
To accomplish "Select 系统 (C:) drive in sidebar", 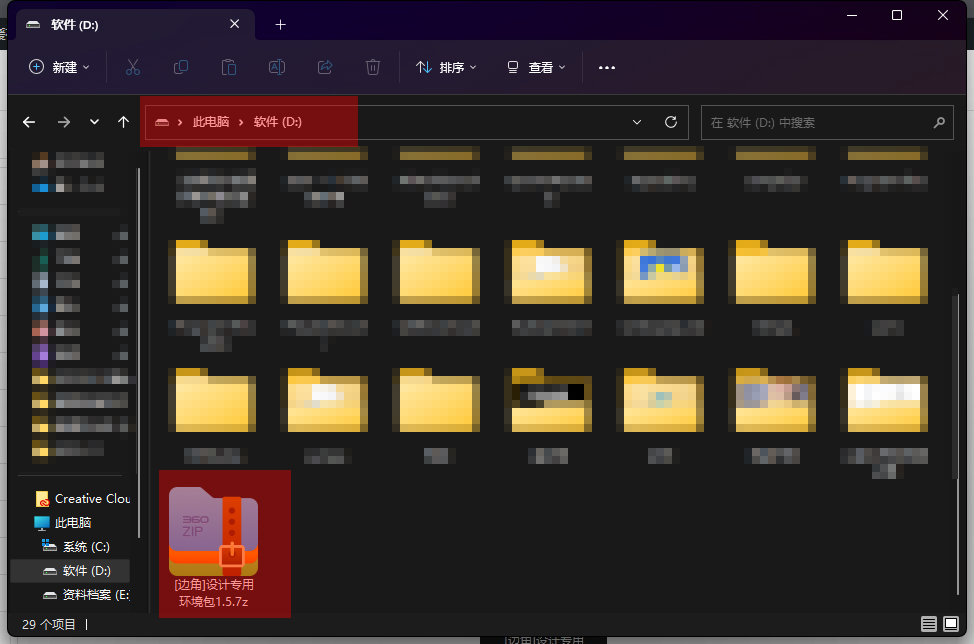I will click(x=75, y=546).
